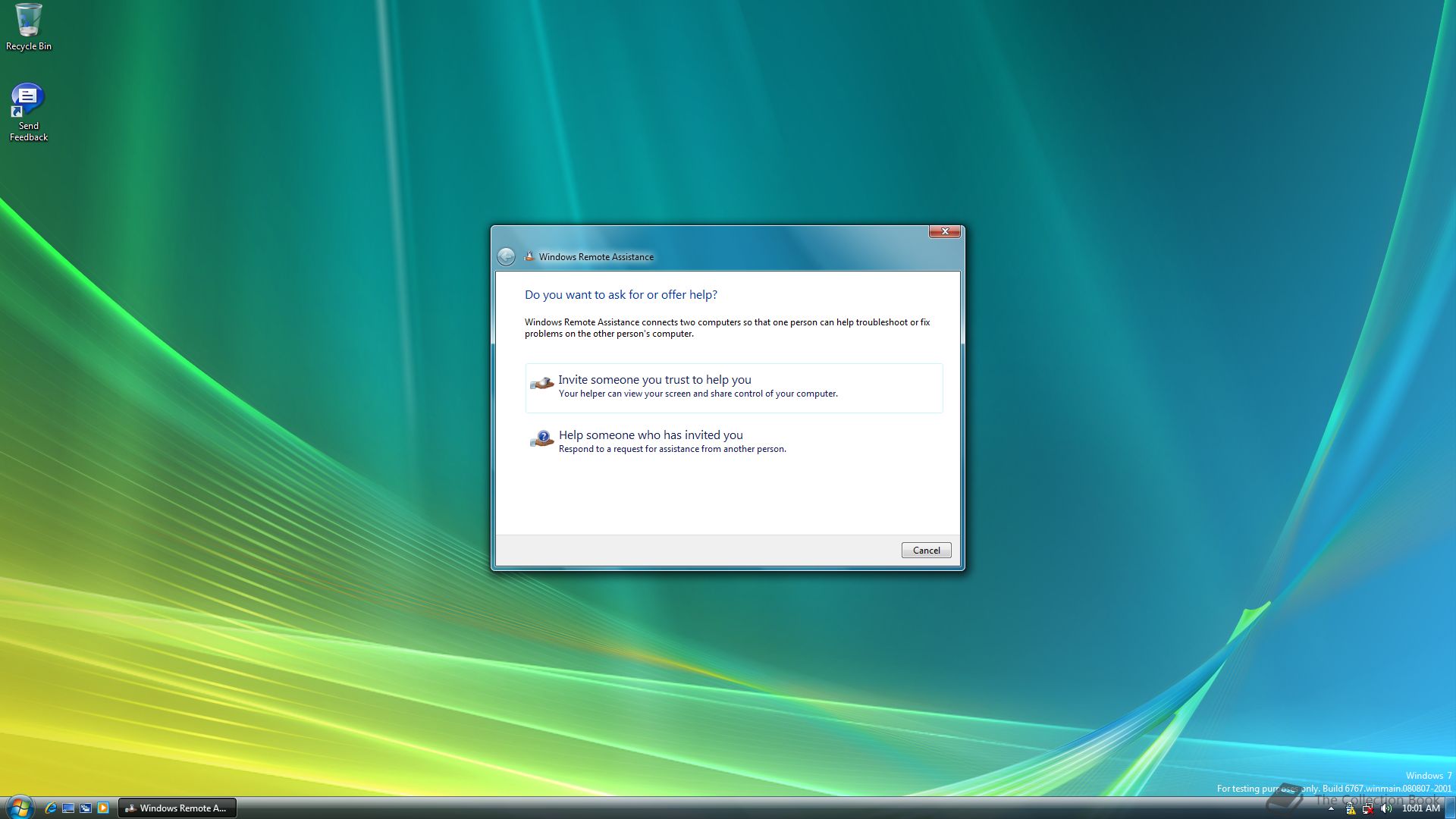Click the Start orb button
Viewport: 1456px width, 819px height.
point(19,807)
